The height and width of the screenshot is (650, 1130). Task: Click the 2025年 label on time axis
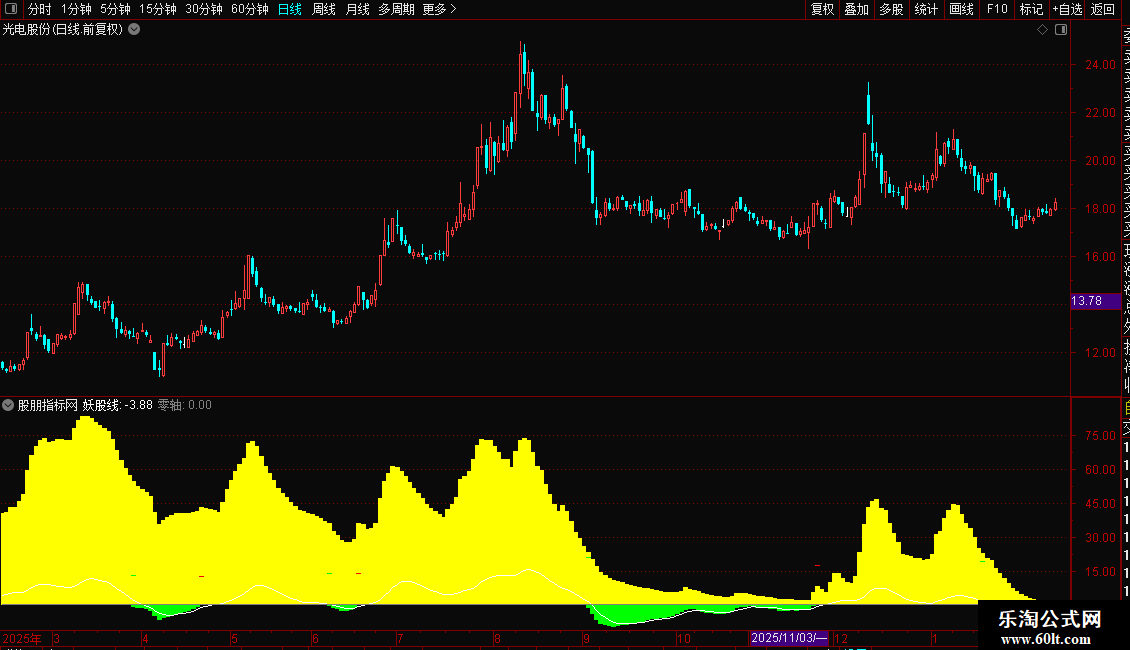[x=22, y=638]
